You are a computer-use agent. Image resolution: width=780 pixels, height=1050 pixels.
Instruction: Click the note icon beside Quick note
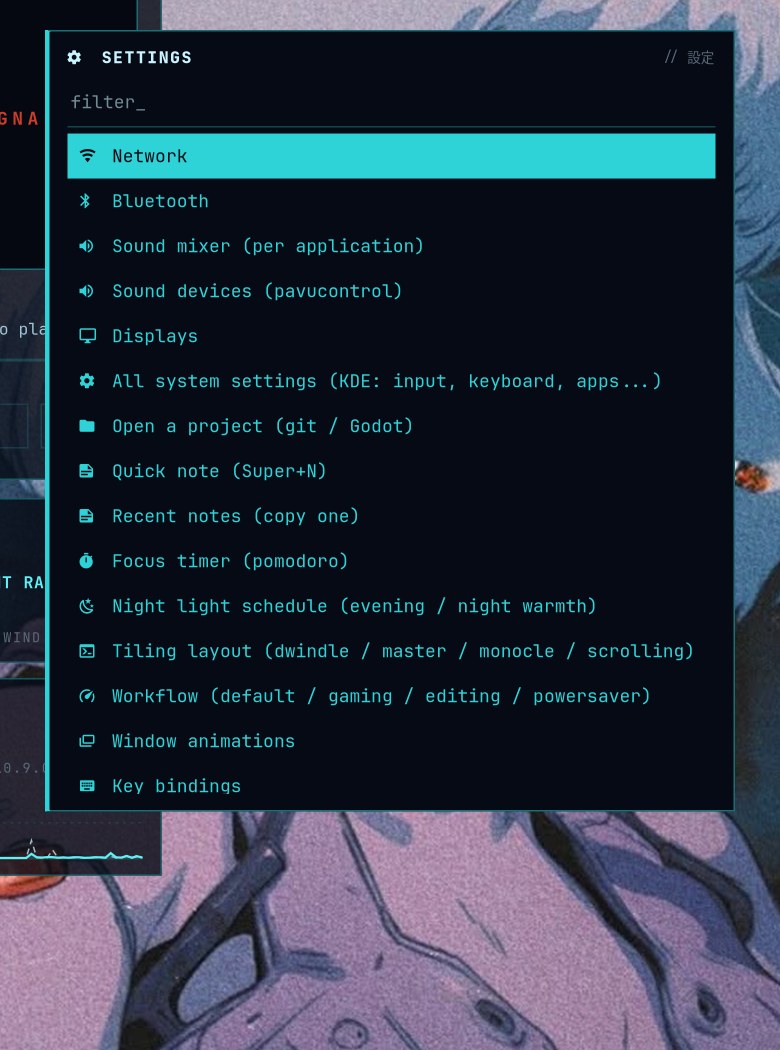pyautogui.click(x=86, y=471)
